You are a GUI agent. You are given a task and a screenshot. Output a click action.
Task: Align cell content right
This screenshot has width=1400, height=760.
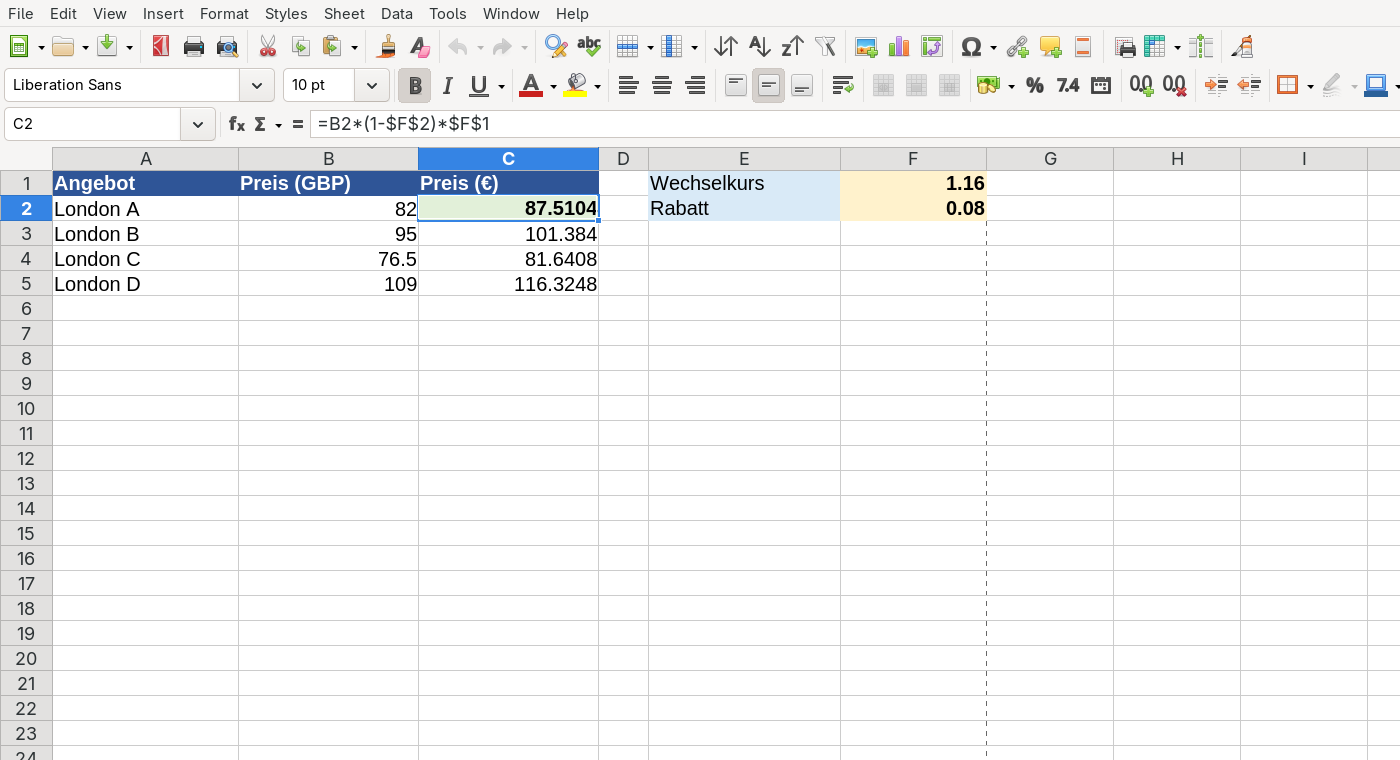click(694, 86)
